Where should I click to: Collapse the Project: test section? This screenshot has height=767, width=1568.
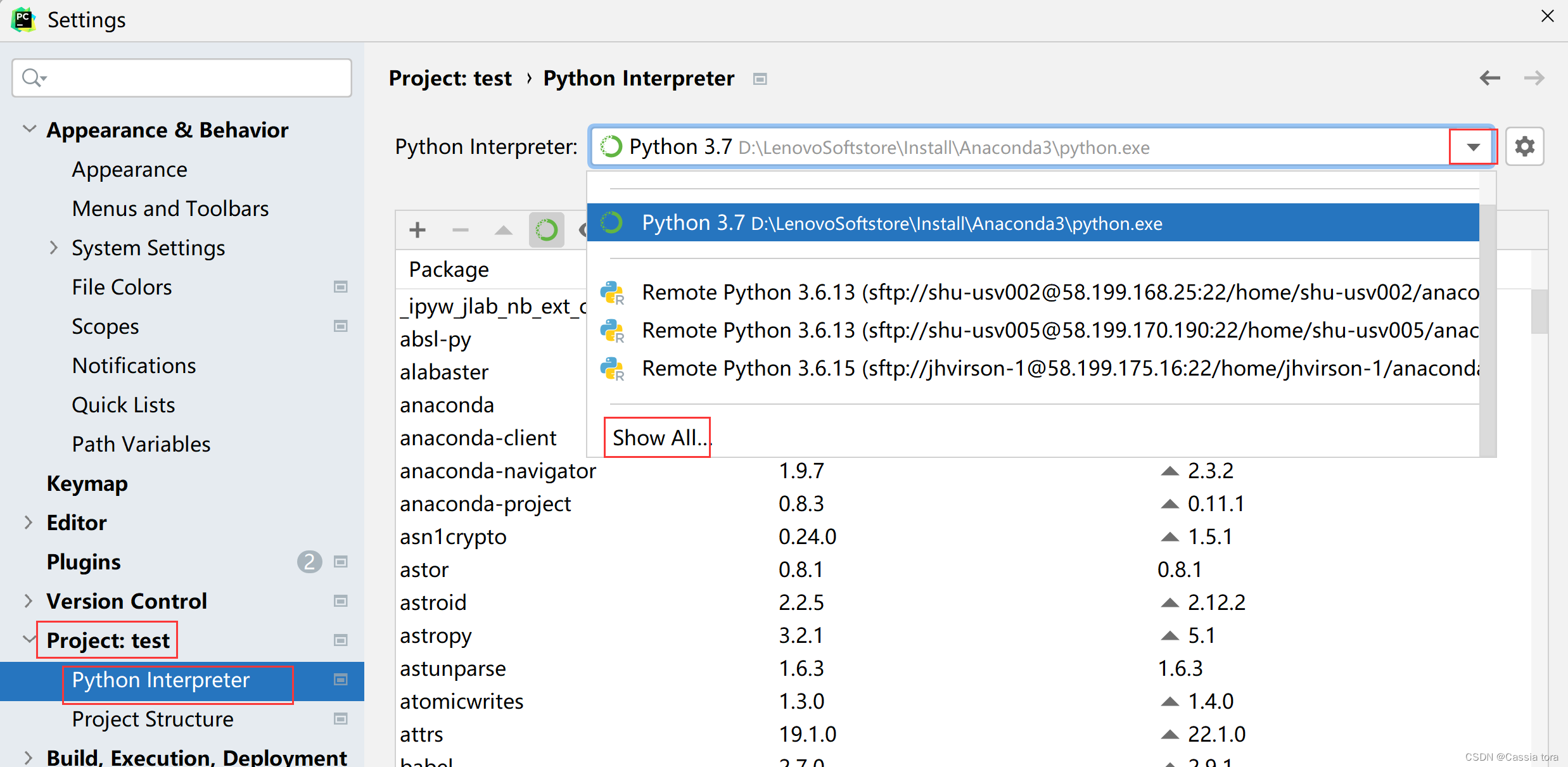coord(29,639)
